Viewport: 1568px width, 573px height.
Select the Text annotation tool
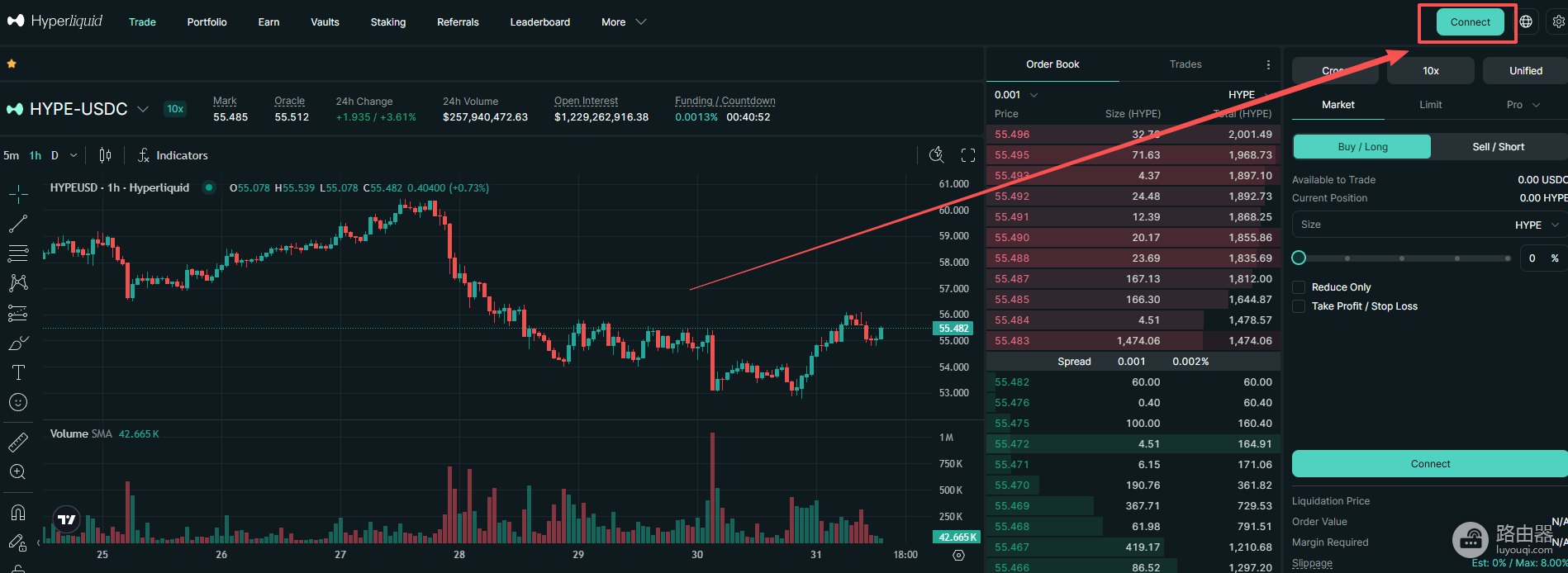pos(18,372)
